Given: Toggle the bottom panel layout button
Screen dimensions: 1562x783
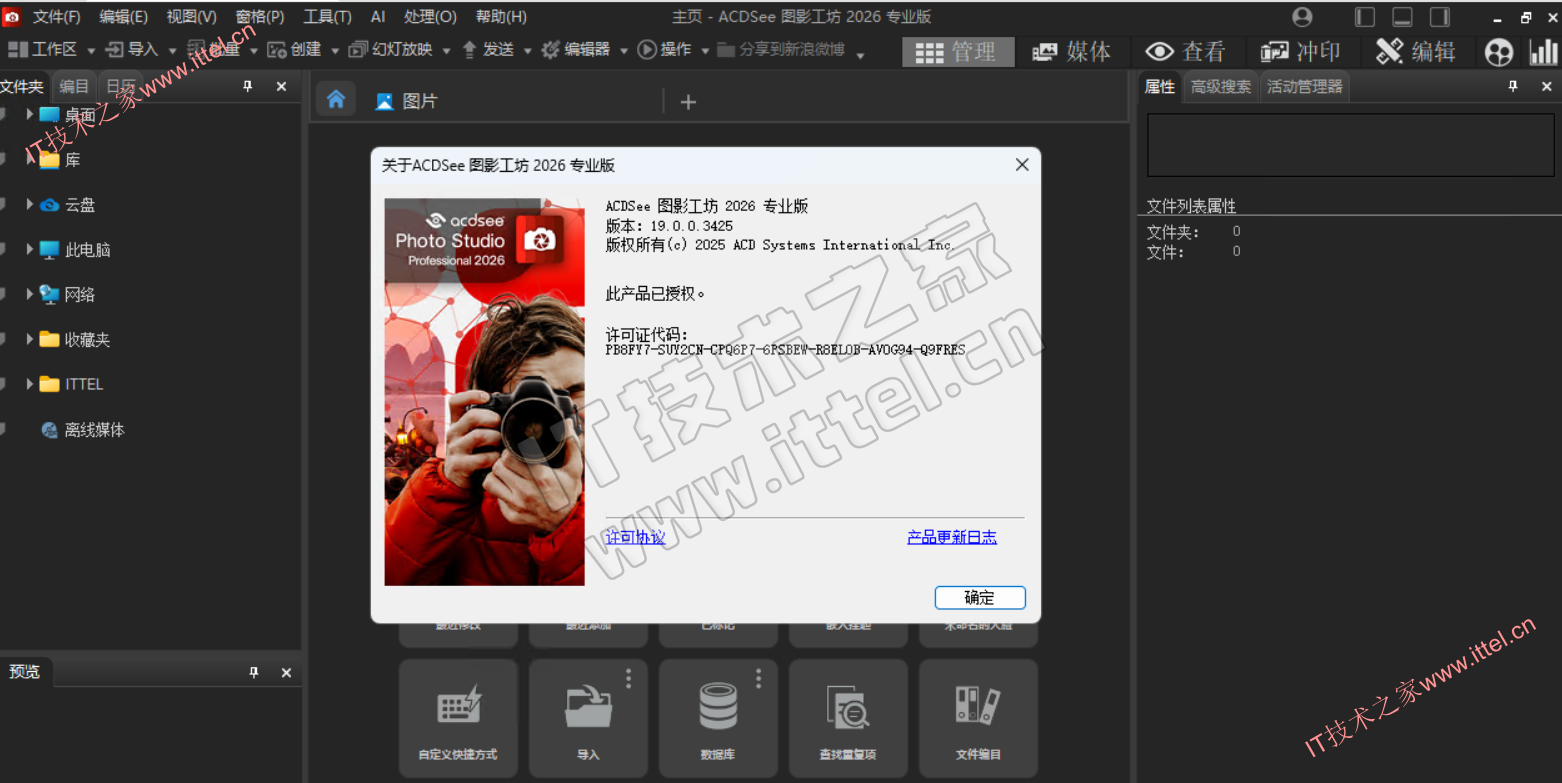Looking at the screenshot, I should coord(1402,17).
